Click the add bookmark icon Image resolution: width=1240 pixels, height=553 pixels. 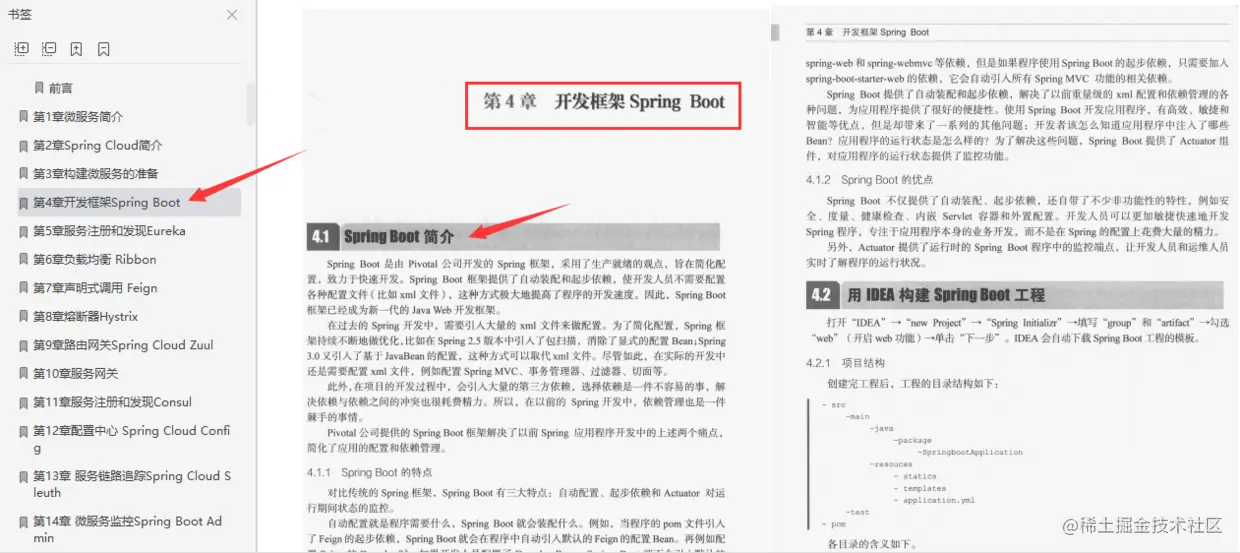[x=76, y=48]
